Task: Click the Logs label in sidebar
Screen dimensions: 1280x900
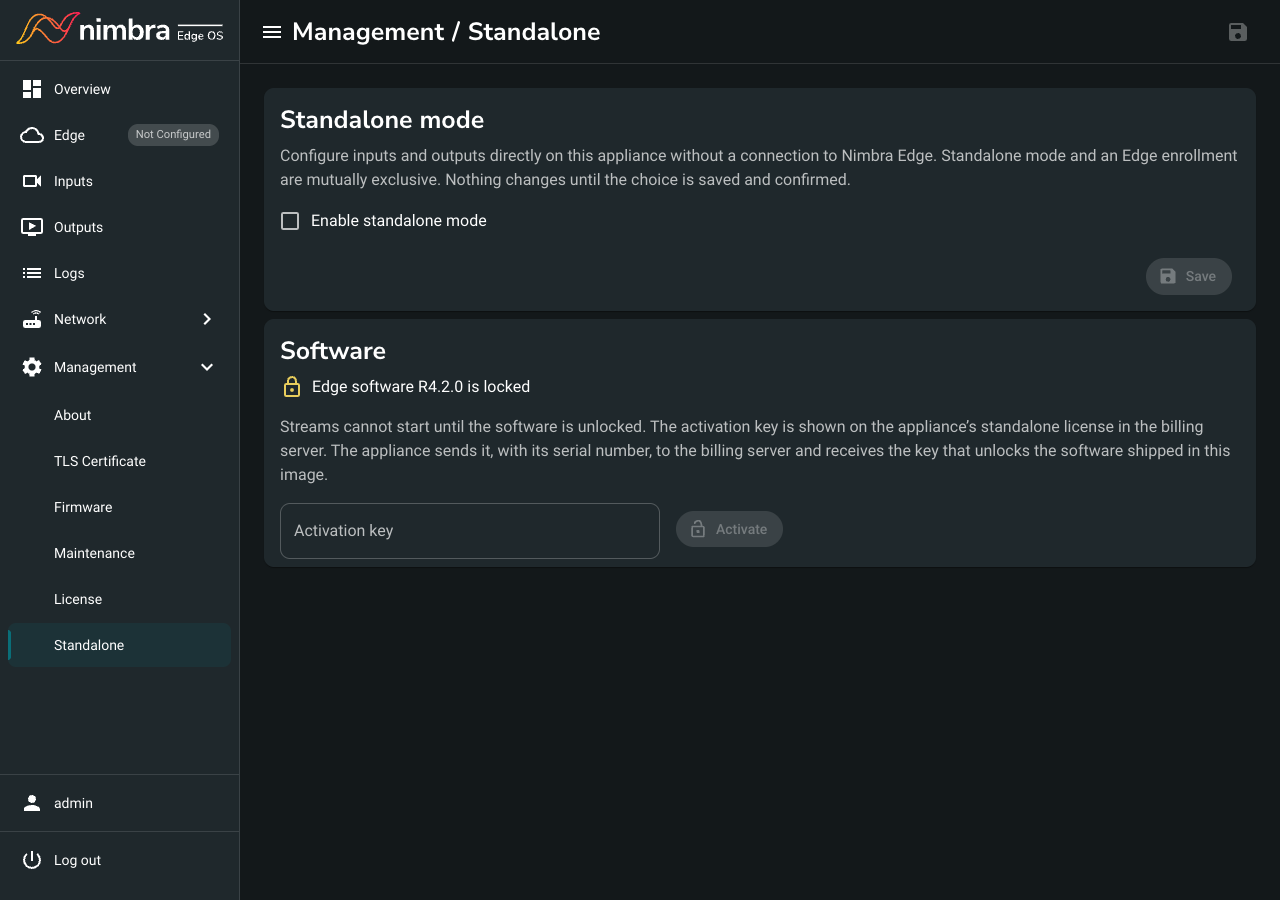Action: (x=69, y=273)
